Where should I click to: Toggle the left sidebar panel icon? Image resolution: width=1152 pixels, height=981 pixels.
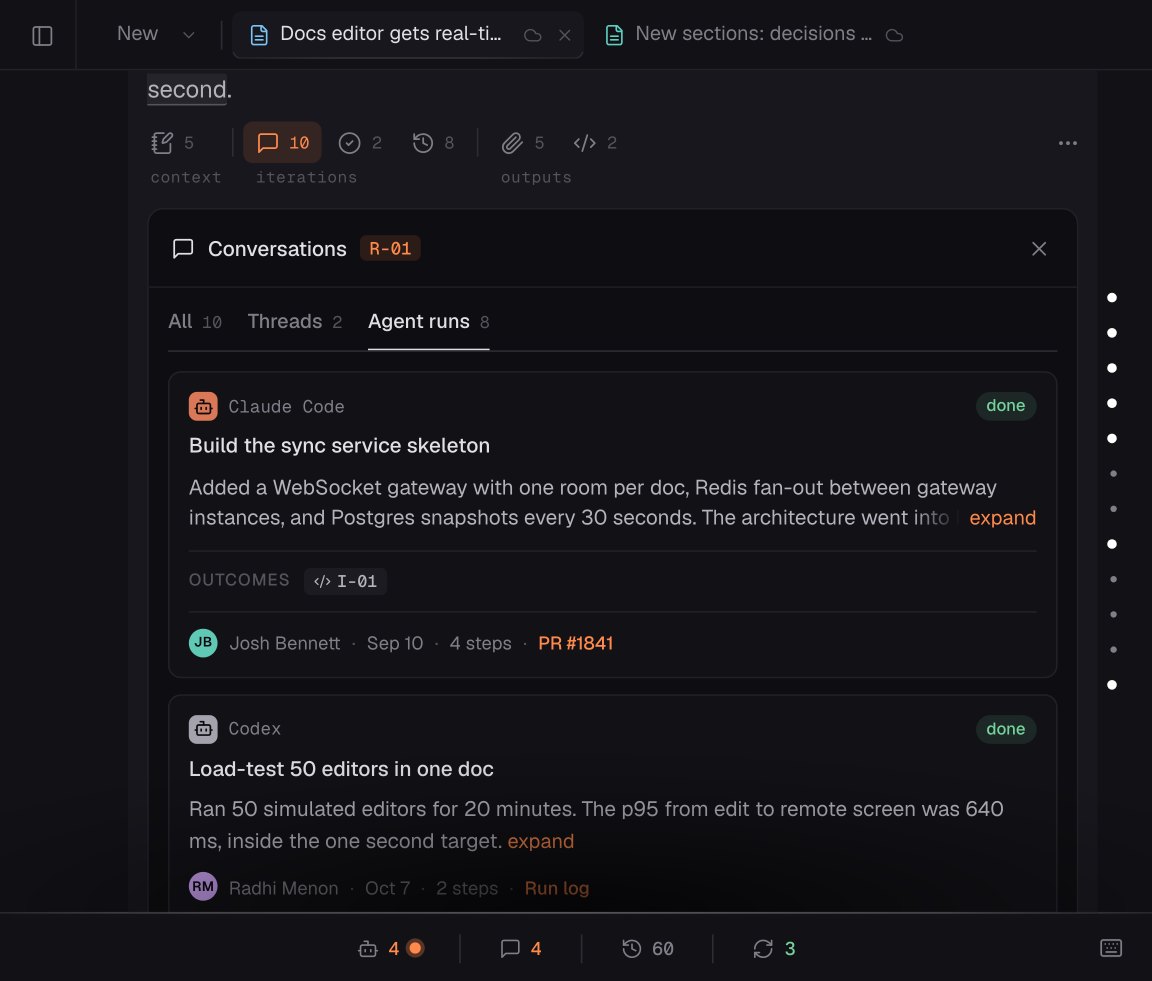(x=42, y=35)
